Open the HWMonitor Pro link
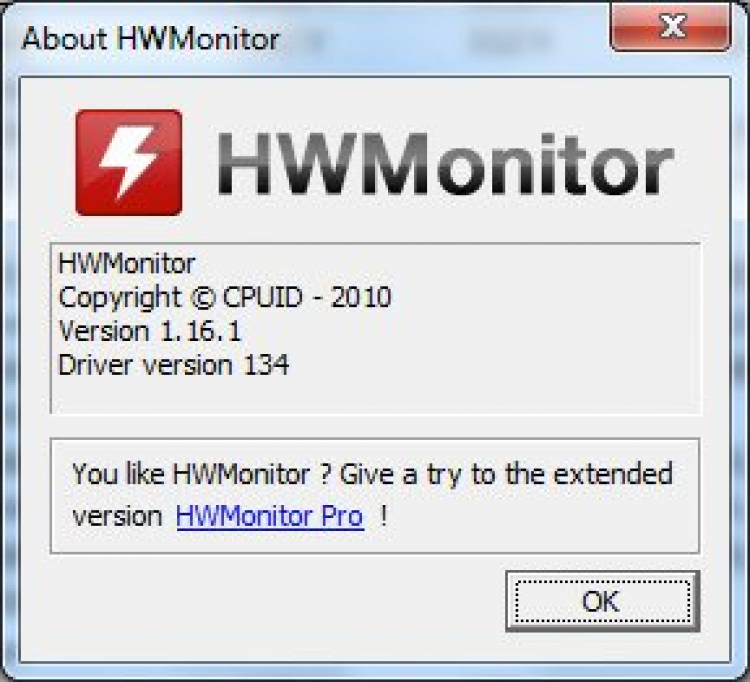The height and width of the screenshot is (682, 750). click(270, 516)
